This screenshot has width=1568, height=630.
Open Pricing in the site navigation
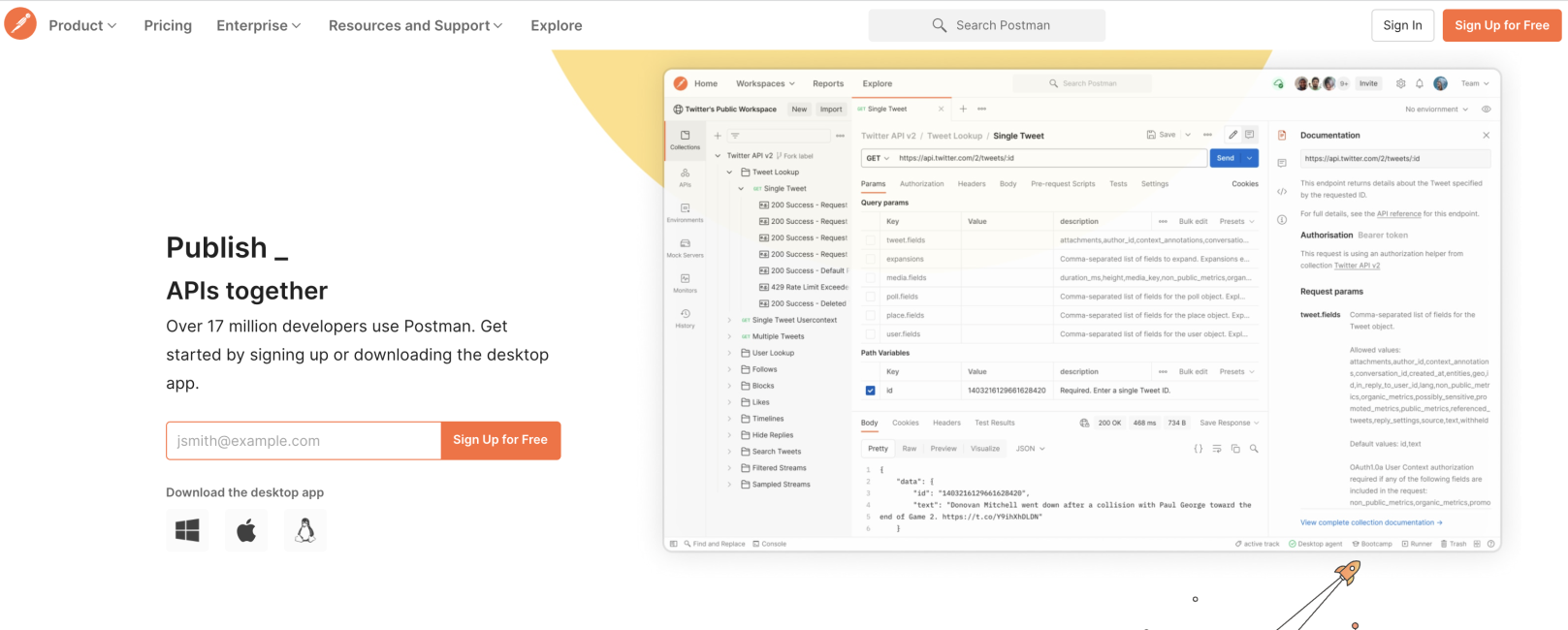tap(168, 25)
